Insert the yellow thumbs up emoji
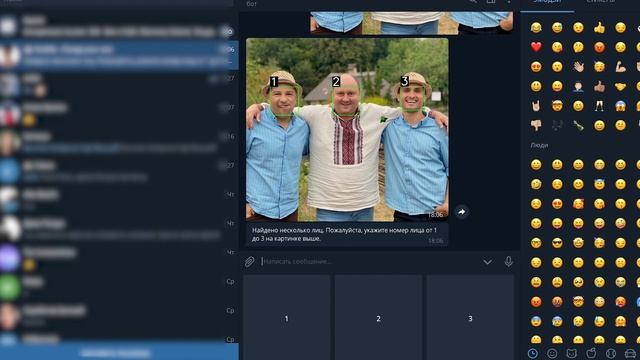 click(x=599, y=27)
